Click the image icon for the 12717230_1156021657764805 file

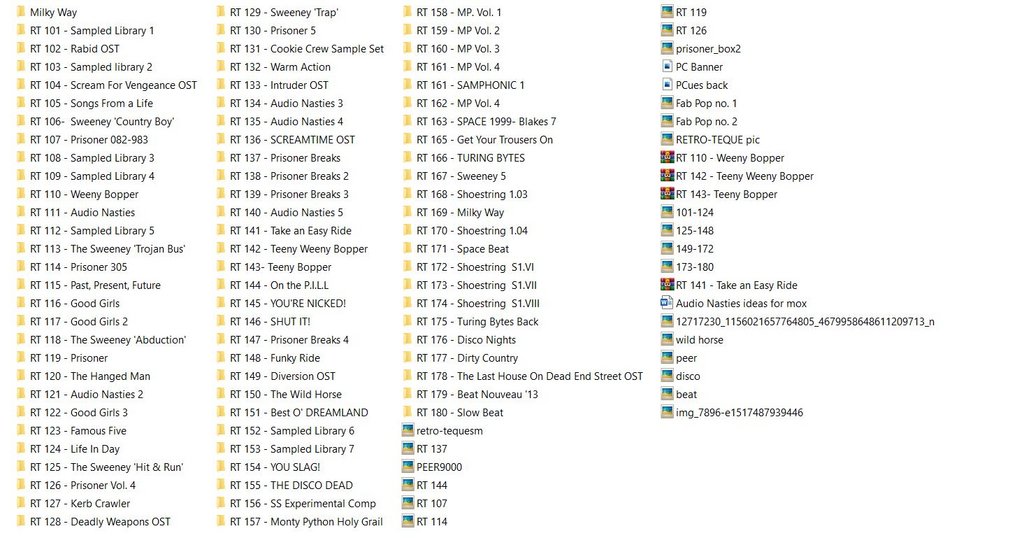(667, 321)
